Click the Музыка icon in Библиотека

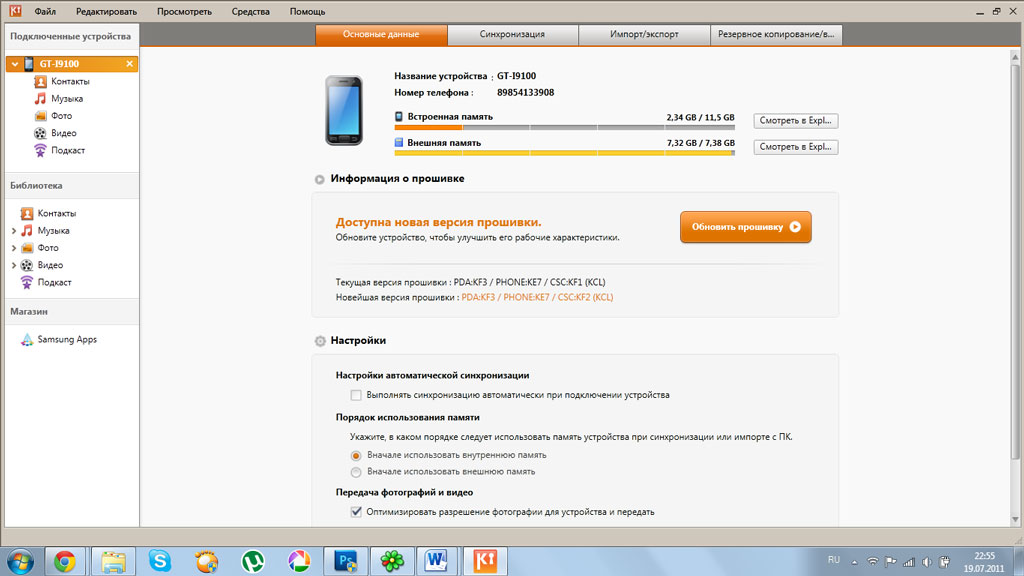pyautogui.click(x=27, y=231)
